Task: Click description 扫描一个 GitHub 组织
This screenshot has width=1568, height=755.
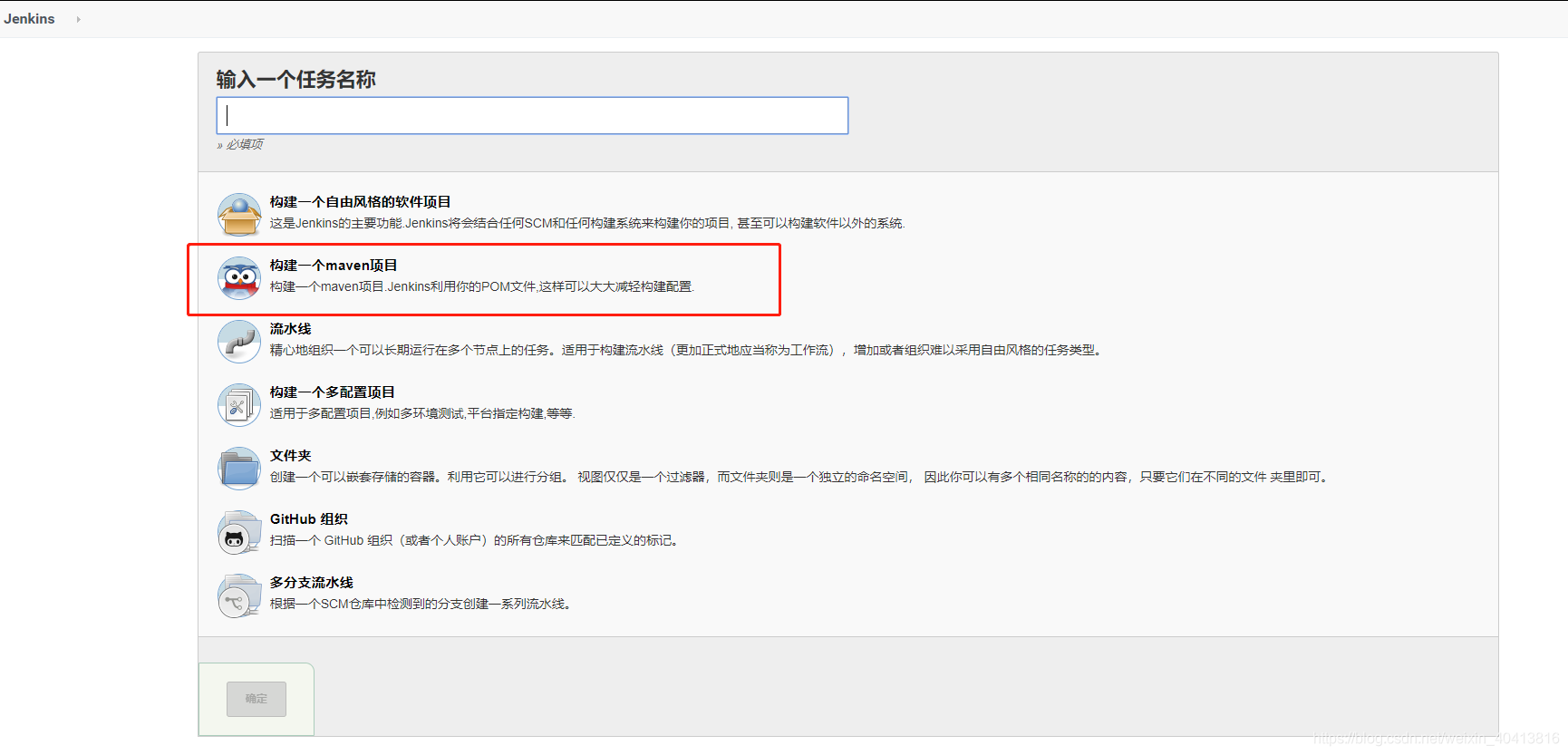Action: click(x=476, y=540)
